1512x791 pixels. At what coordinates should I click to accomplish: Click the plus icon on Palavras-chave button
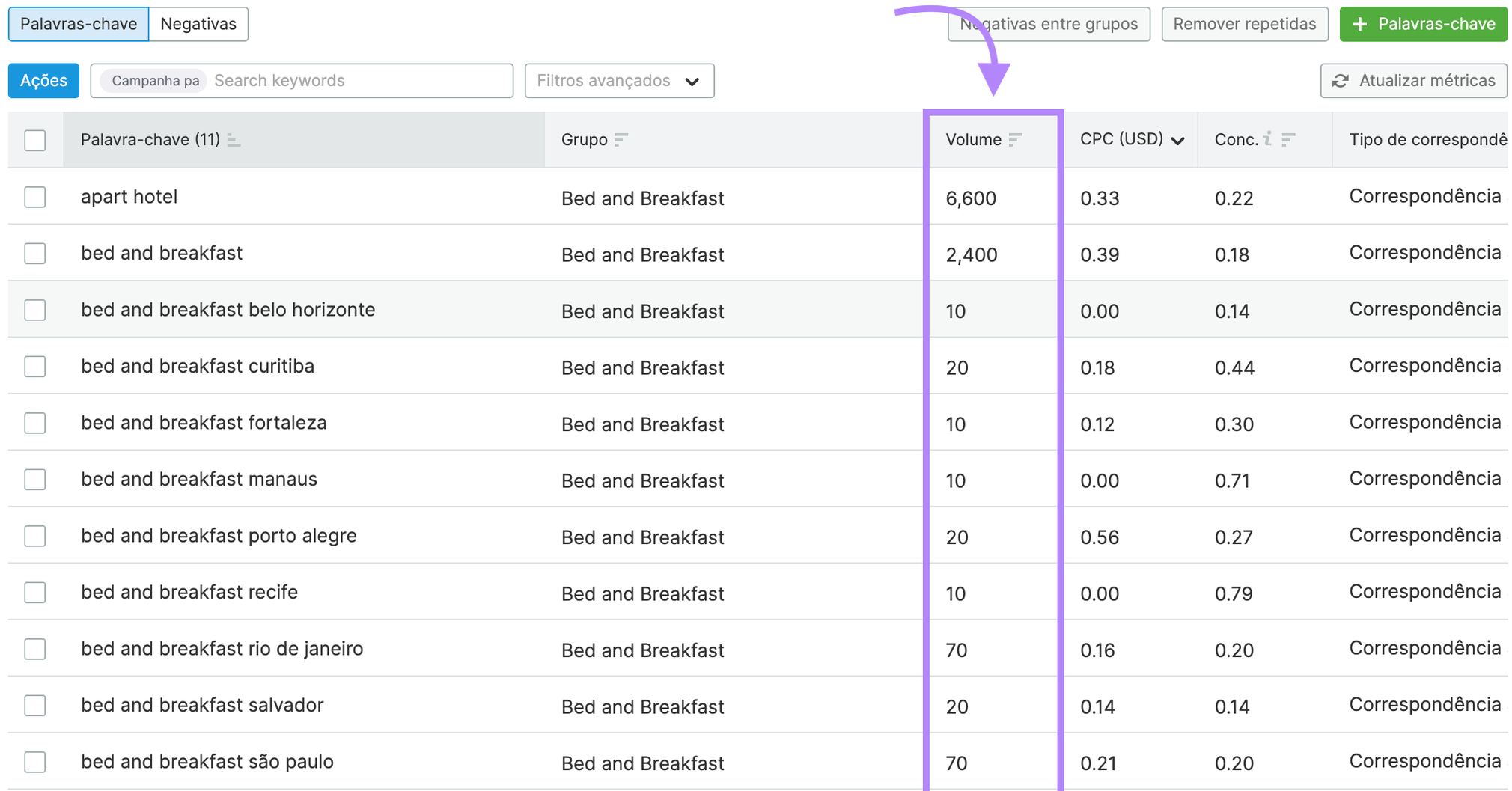(1360, 25)
